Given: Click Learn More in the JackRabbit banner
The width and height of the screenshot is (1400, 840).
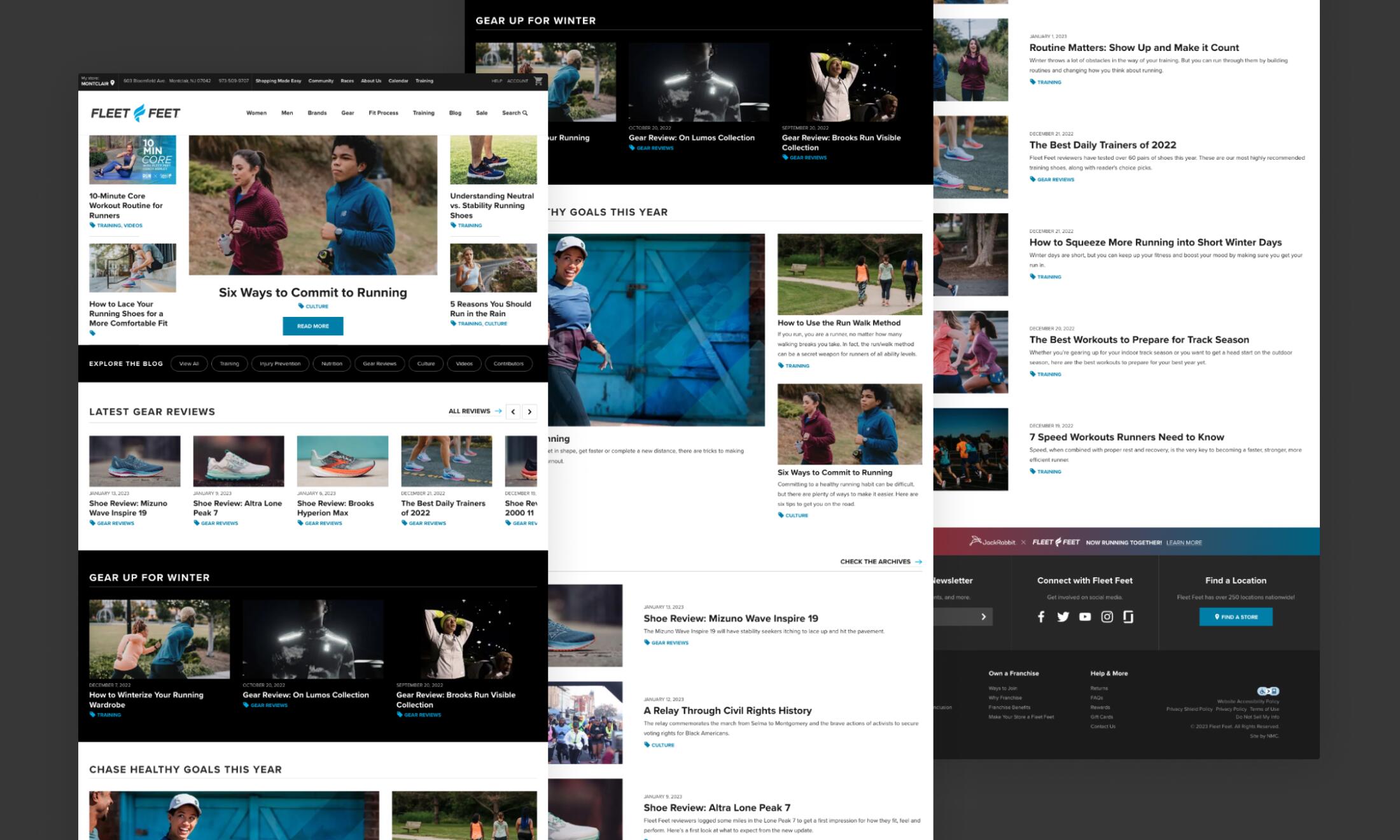Looking at the screenshot, I should pos(1184,543).
